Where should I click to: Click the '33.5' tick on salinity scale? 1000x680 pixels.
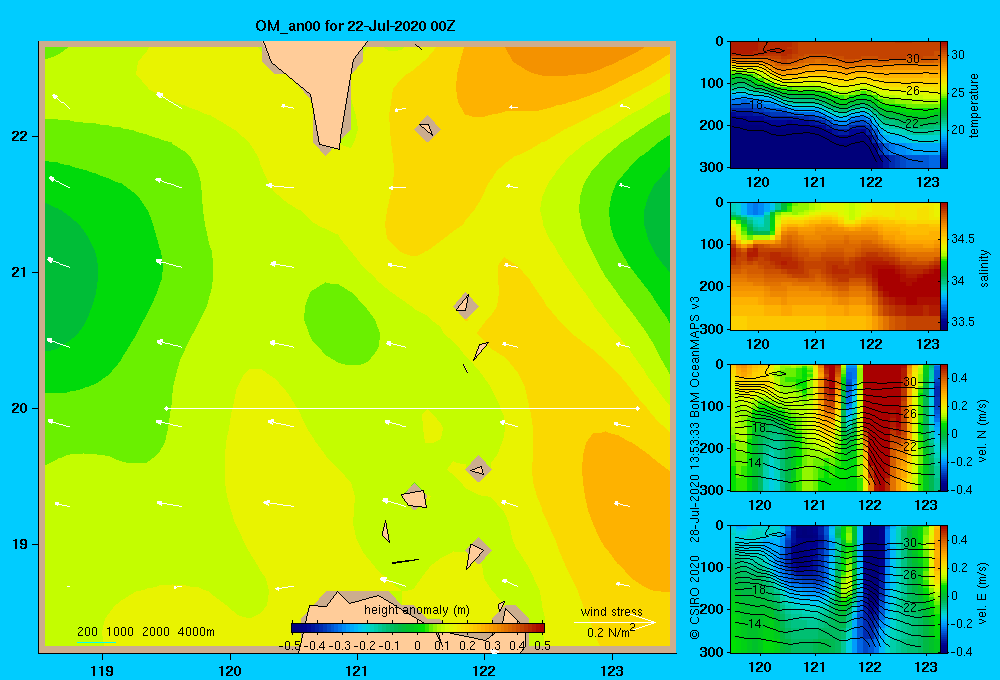pyautogui.click(x=962, y=322)
